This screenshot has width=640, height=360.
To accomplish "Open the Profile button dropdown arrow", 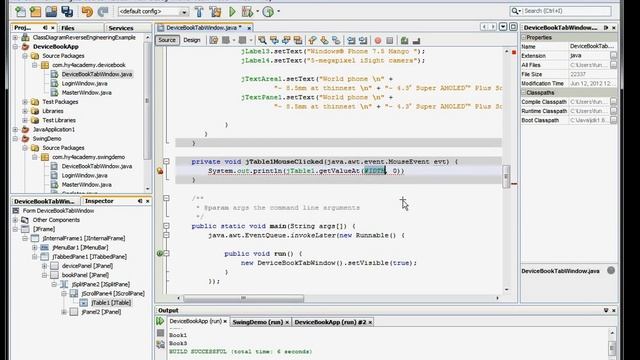I will point(278,11).
